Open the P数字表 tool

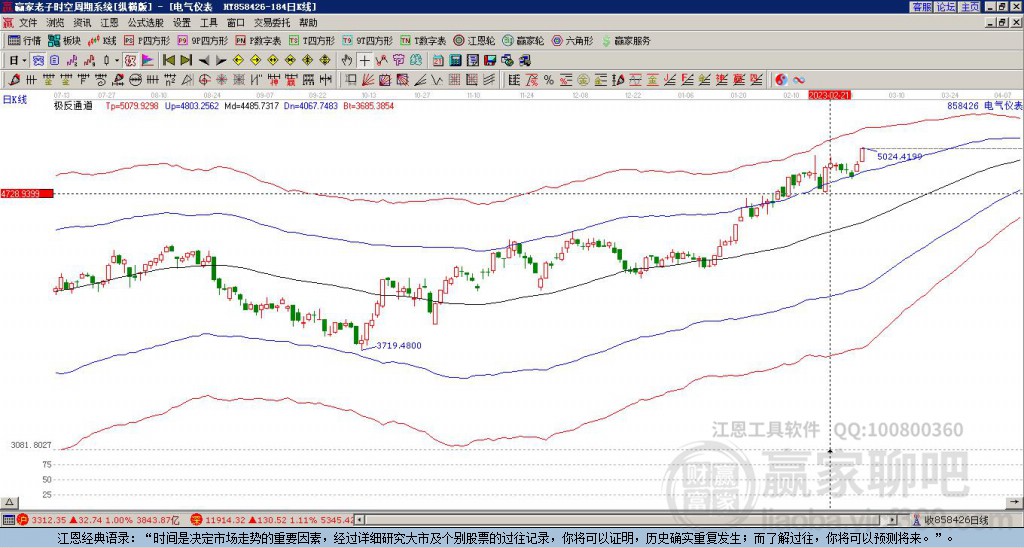coord(259,40)
